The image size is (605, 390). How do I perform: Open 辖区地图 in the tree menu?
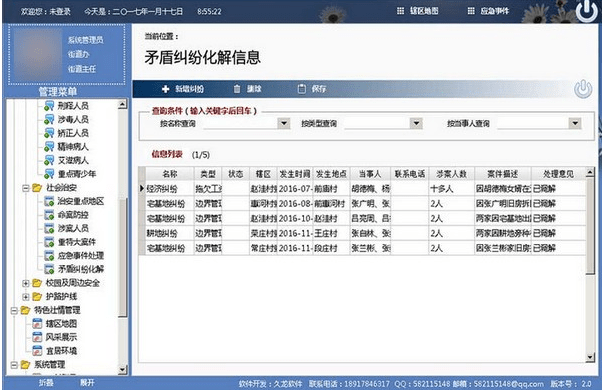click(61, 324)
